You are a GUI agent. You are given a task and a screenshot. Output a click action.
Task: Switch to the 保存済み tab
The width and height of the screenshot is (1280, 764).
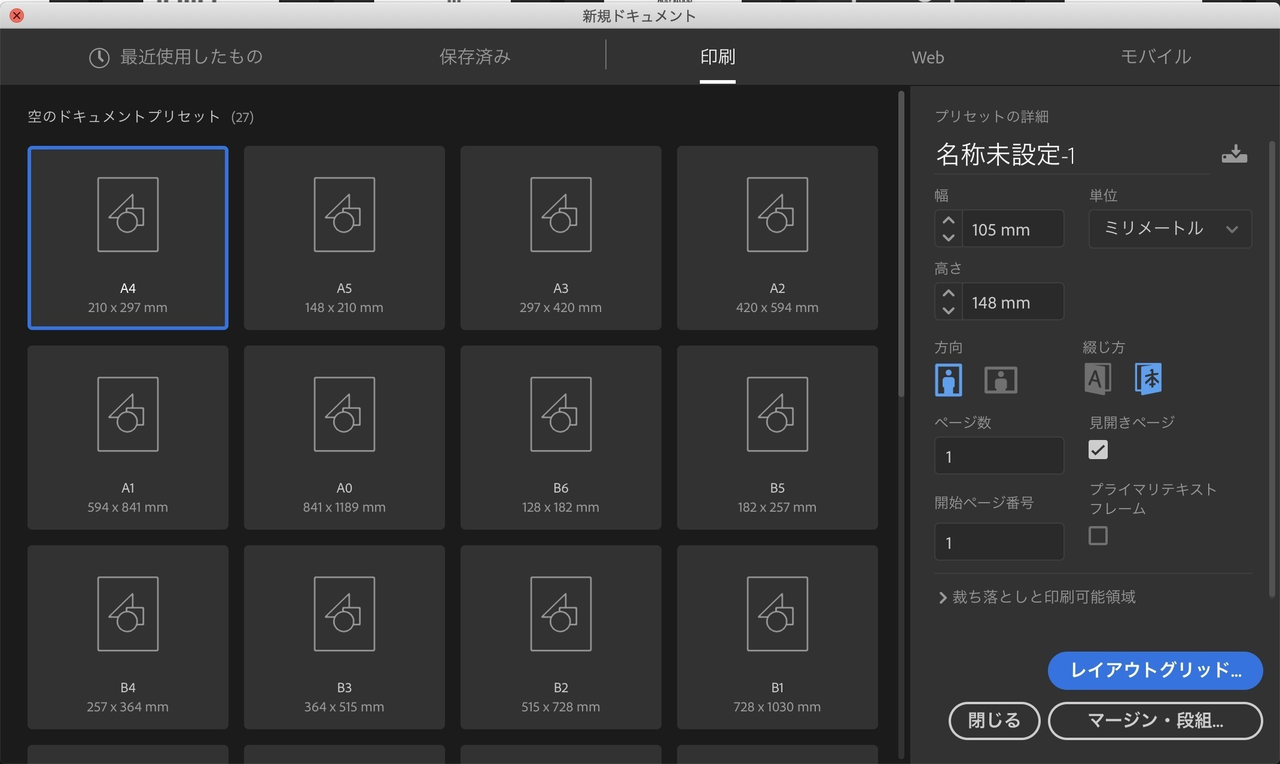click(x=475, y=57)
